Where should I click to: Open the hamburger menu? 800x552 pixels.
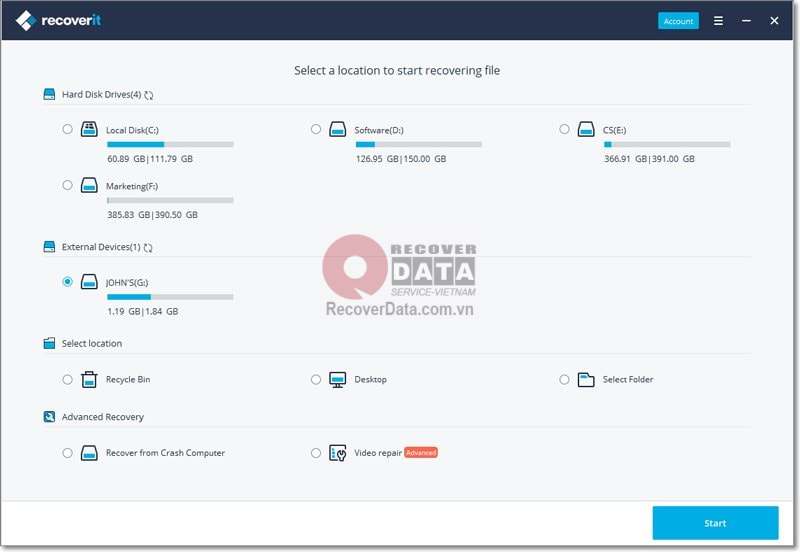coord(718,21)
